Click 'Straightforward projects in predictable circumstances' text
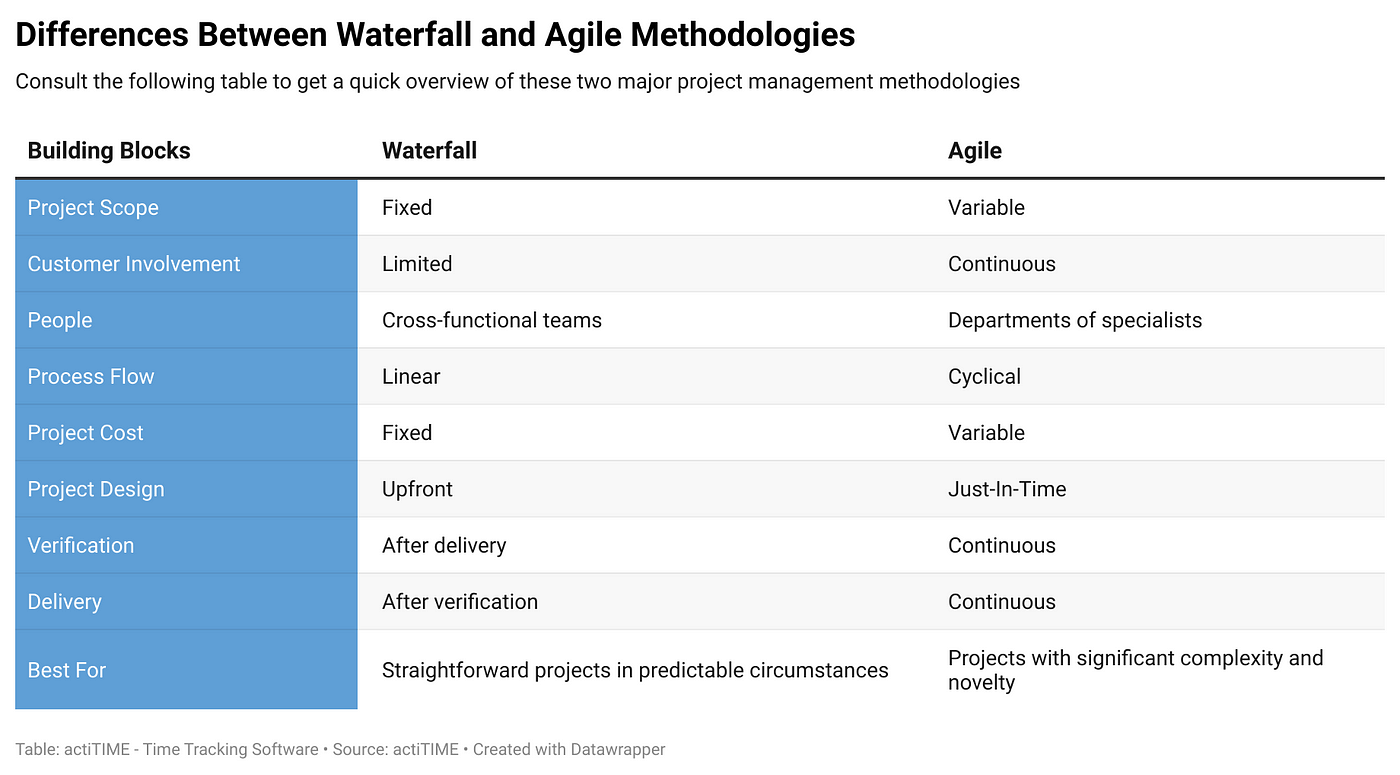 click(x=635, y=670)
